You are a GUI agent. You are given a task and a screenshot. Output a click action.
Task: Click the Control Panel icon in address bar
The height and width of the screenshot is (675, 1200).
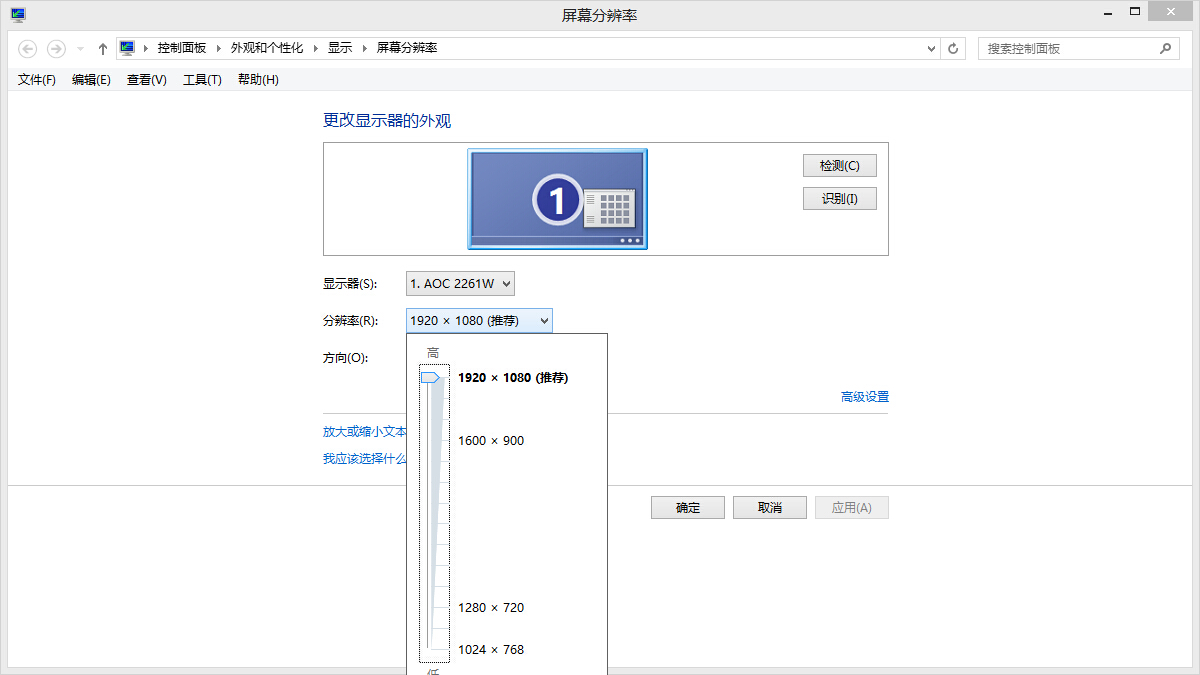[127, 48]
